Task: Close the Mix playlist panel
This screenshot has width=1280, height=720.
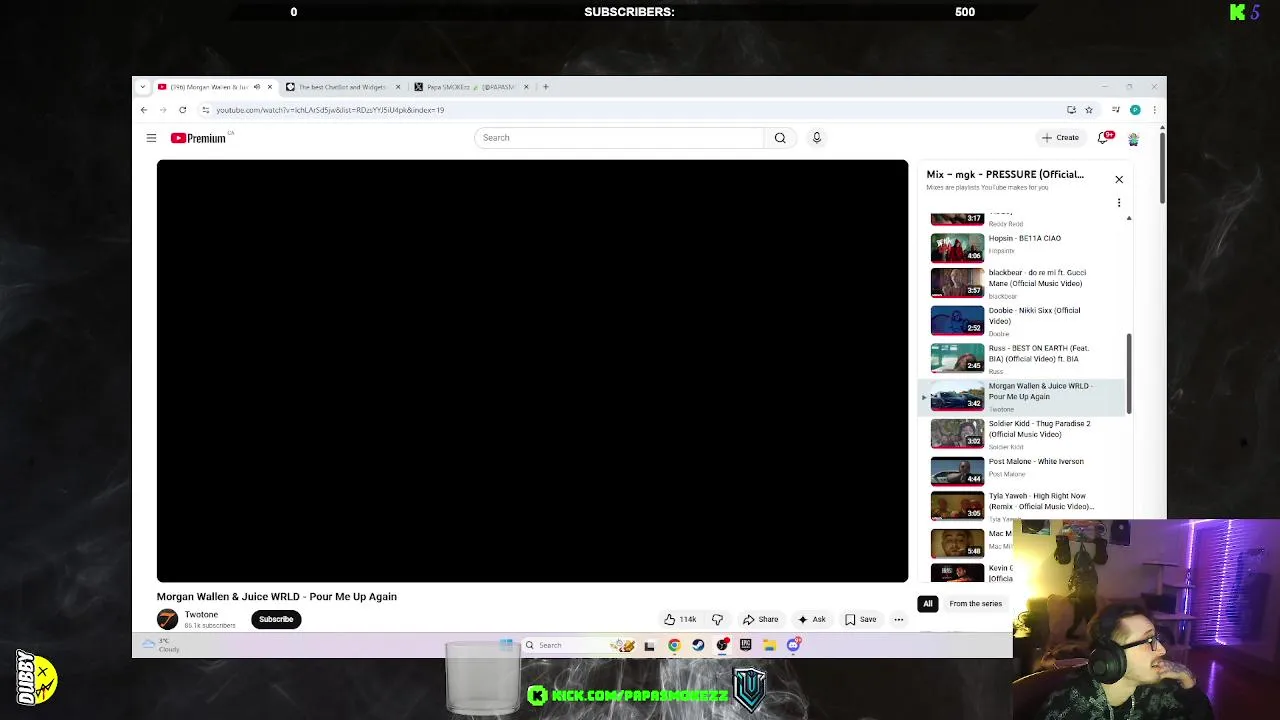Action: click(x=1119, y=179)
